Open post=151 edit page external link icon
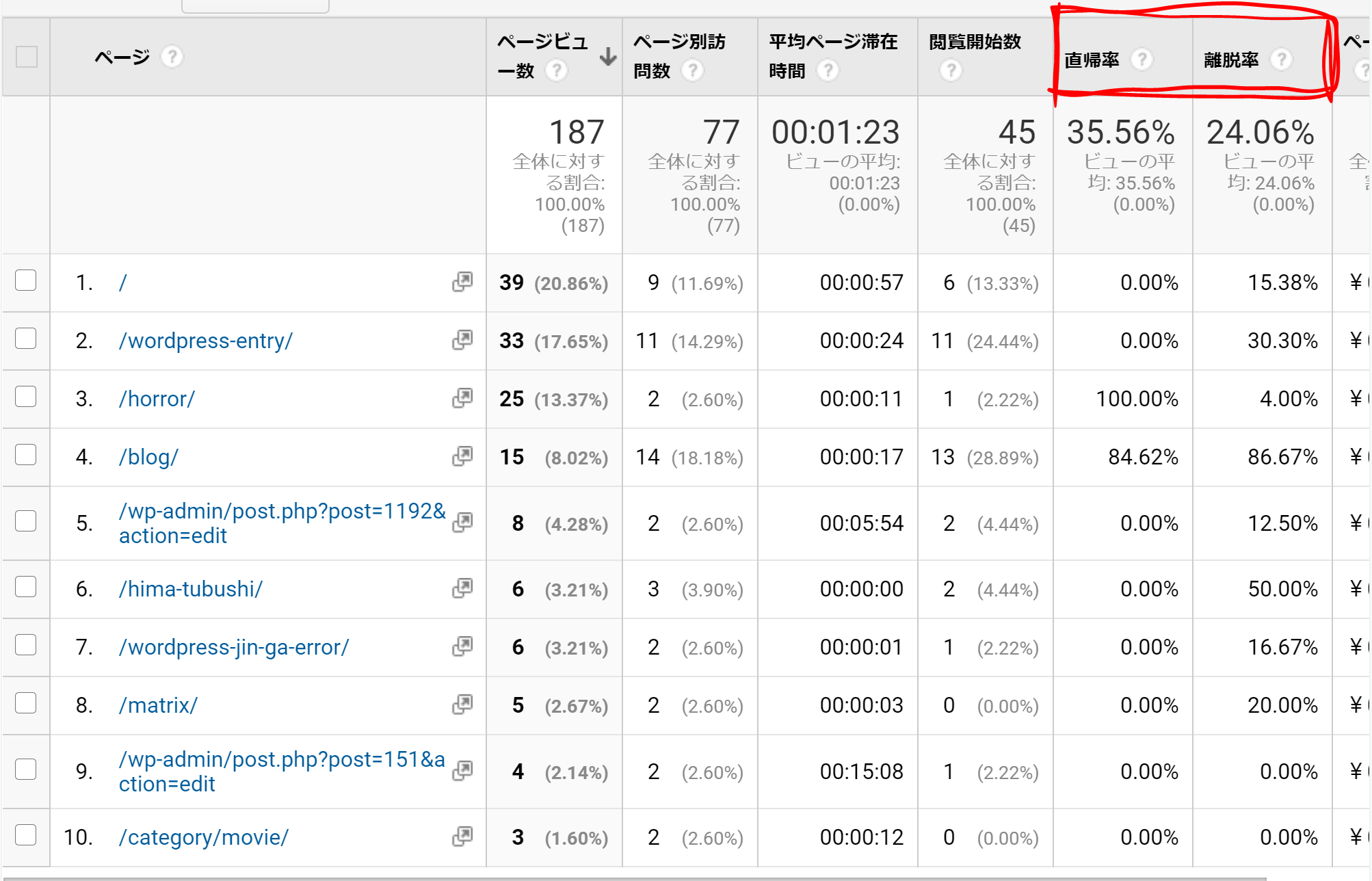 462,771
